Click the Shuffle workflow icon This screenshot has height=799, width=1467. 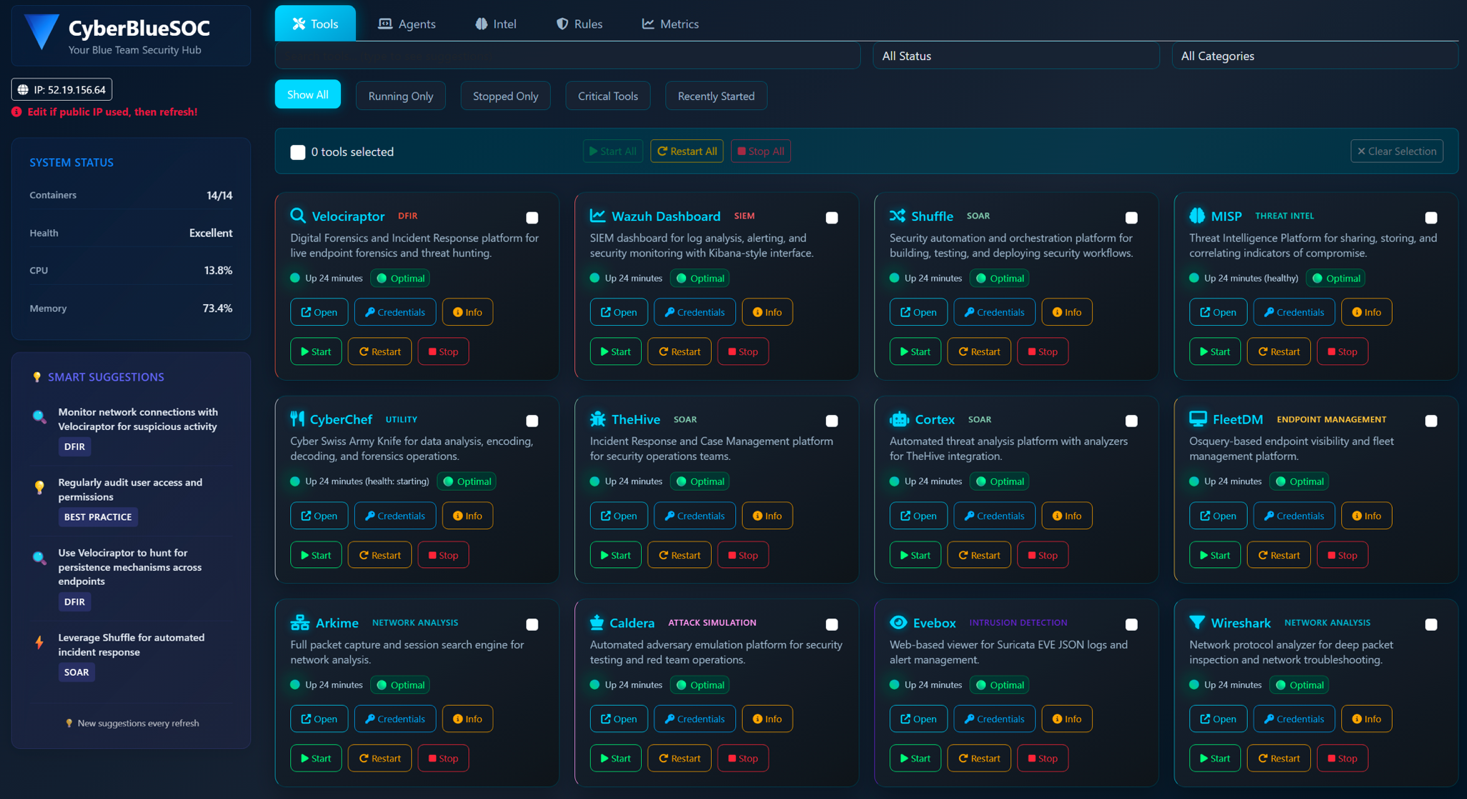896,215
